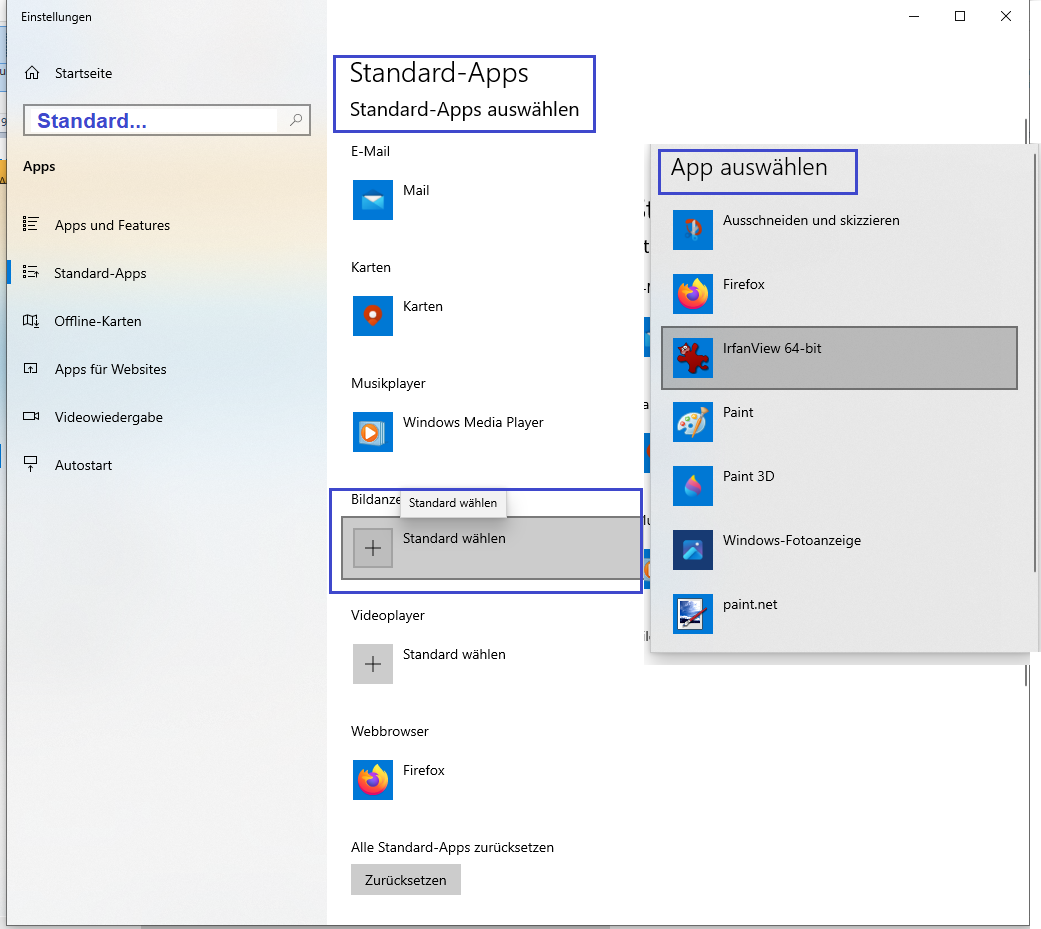Click the Firefox label in popup

(744, 284)
